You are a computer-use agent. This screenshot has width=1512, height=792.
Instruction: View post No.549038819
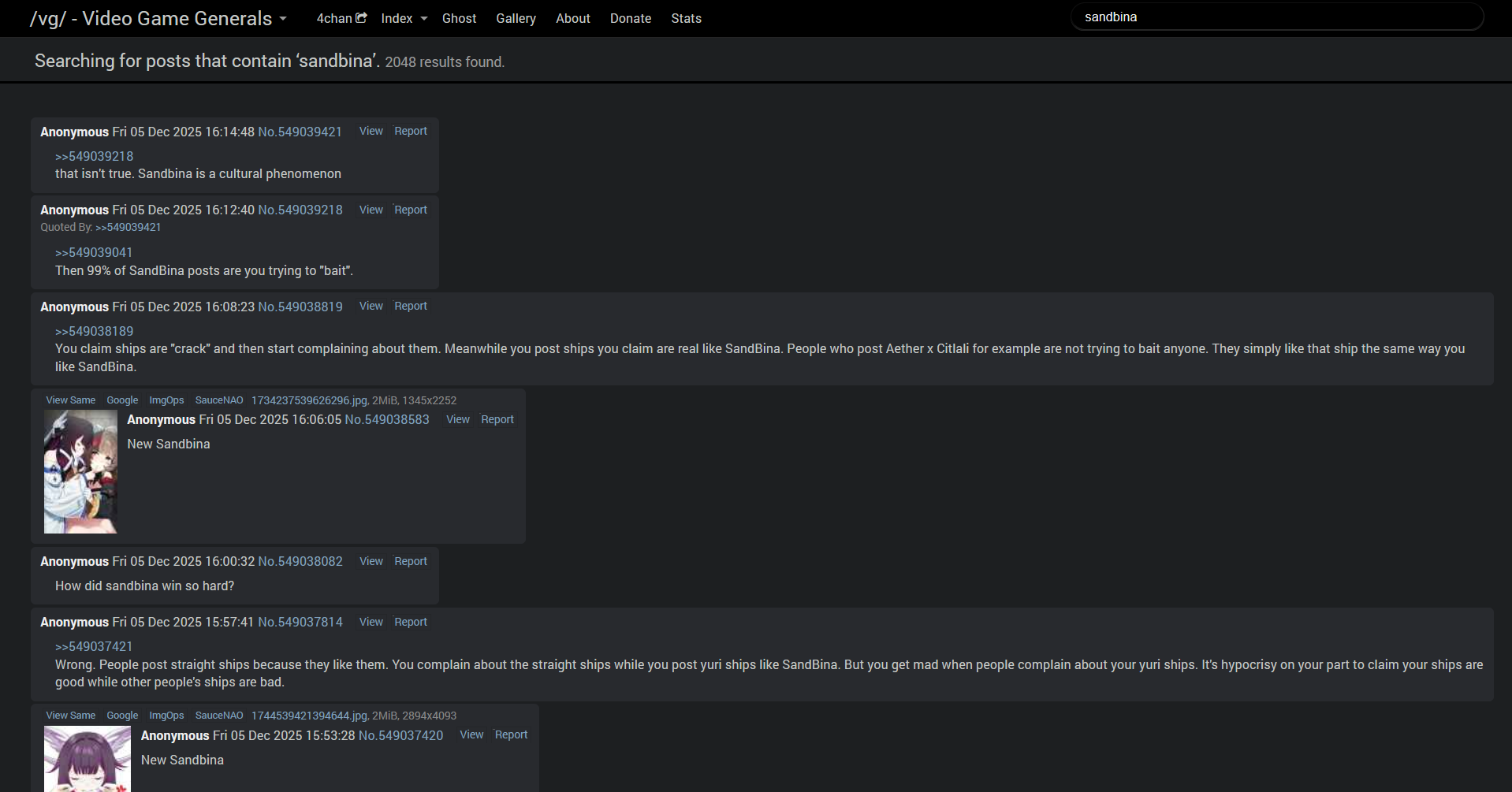click(371, 306)
